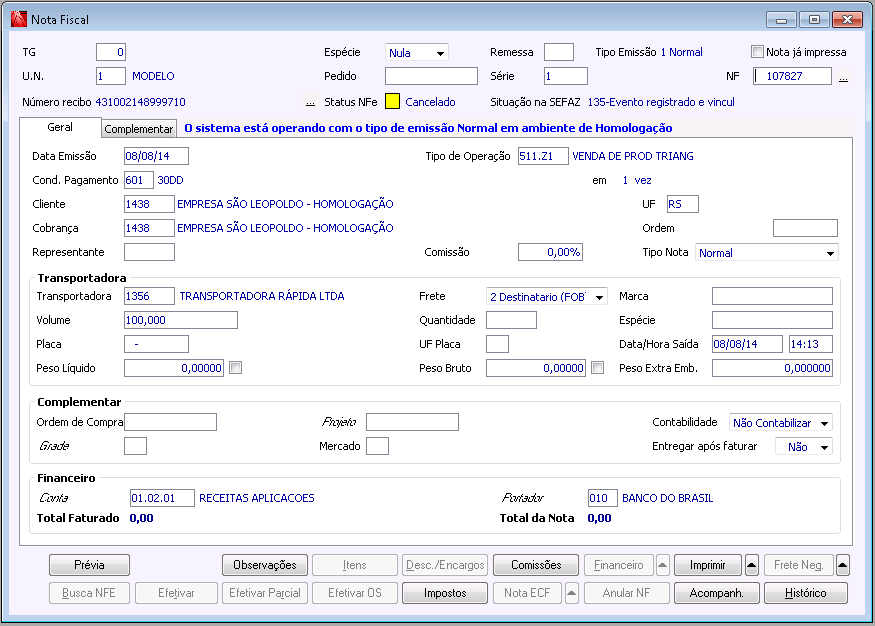This screenshot has height=626, width=875.
Task: Toggle the Peso Líquido checkbox
Action: point(235,368)
